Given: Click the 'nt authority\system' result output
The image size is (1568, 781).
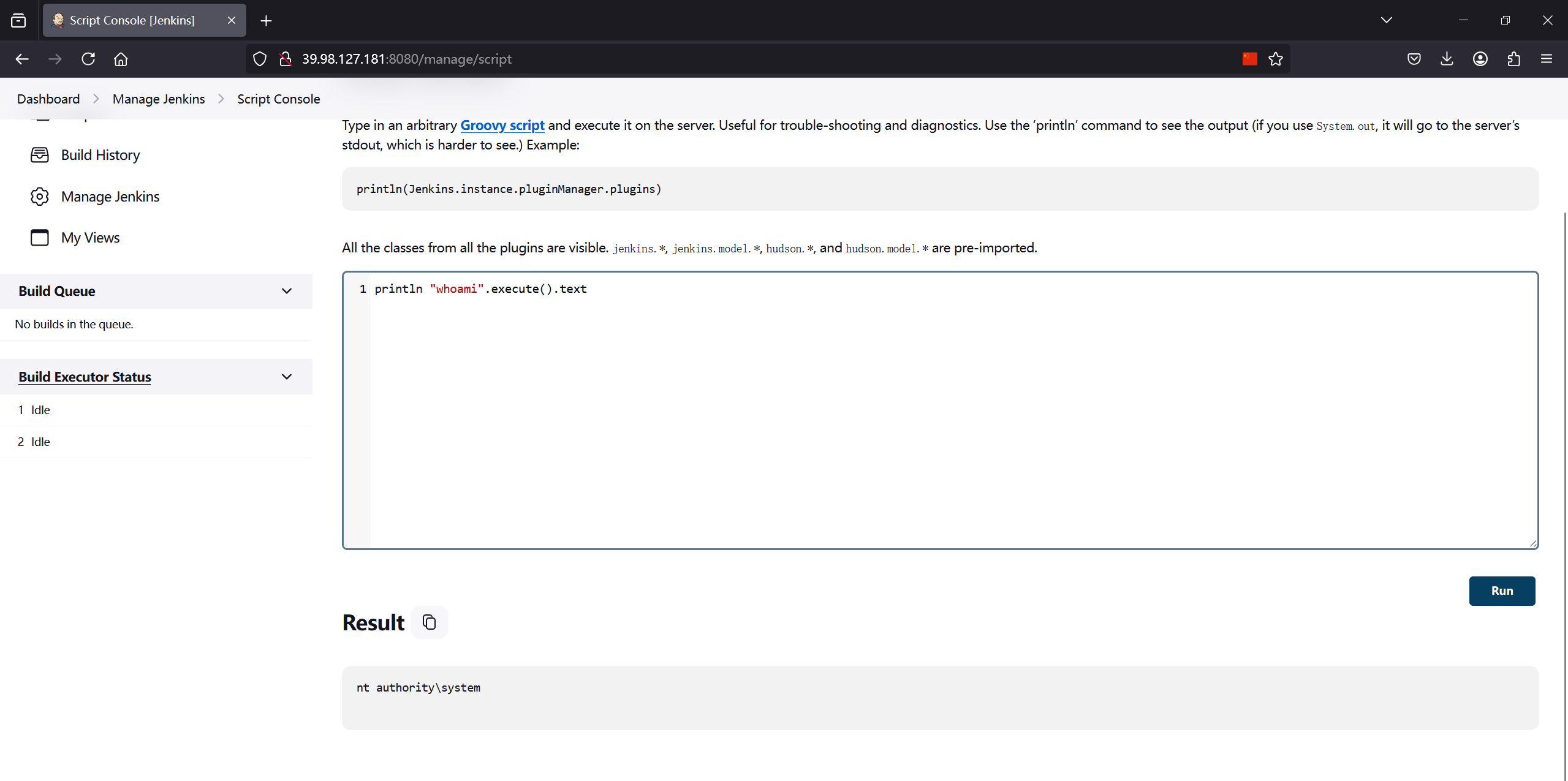Looking at the screenshot, I should (419, 688).
